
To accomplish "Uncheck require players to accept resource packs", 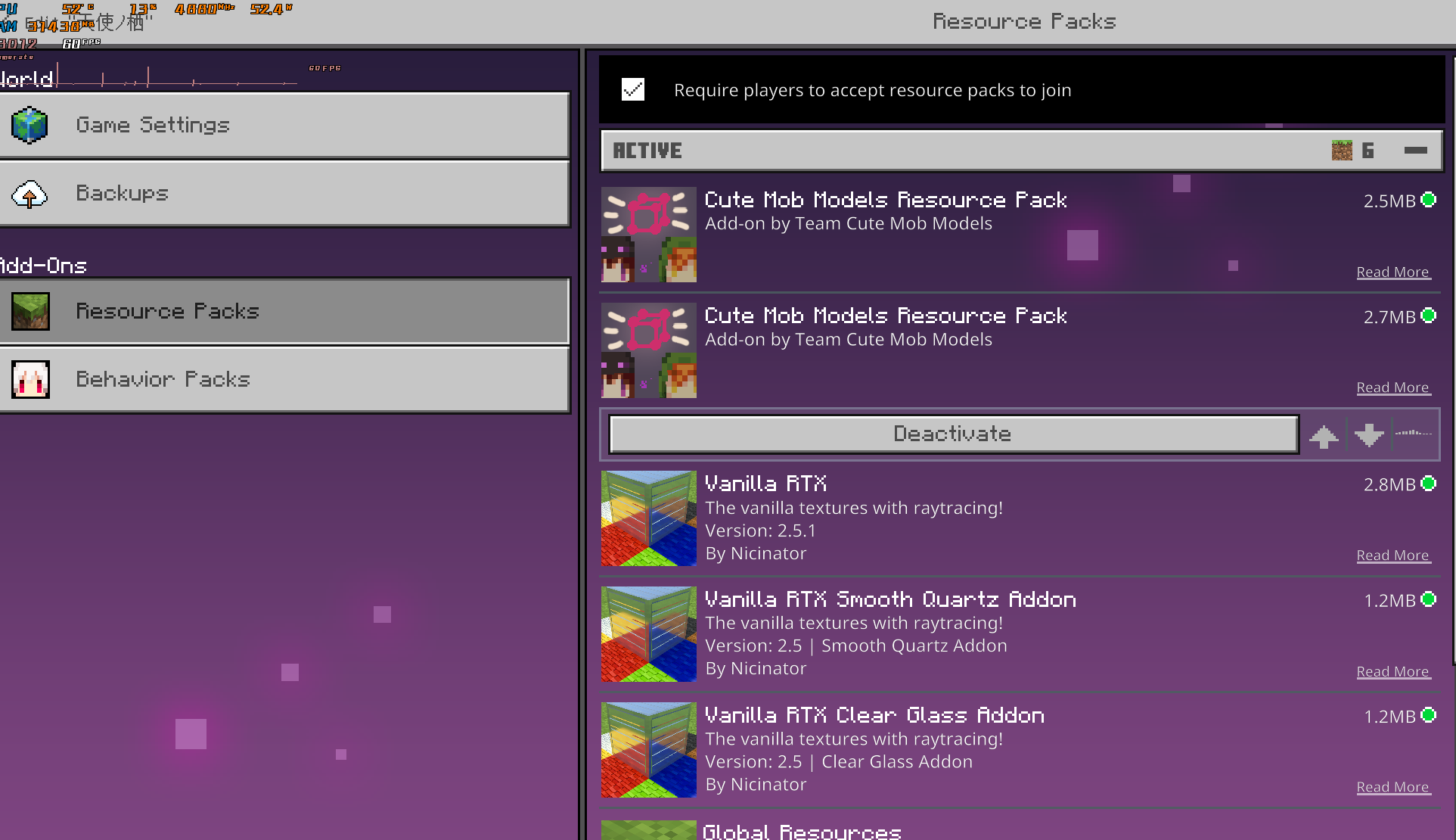I will (633, 90).
